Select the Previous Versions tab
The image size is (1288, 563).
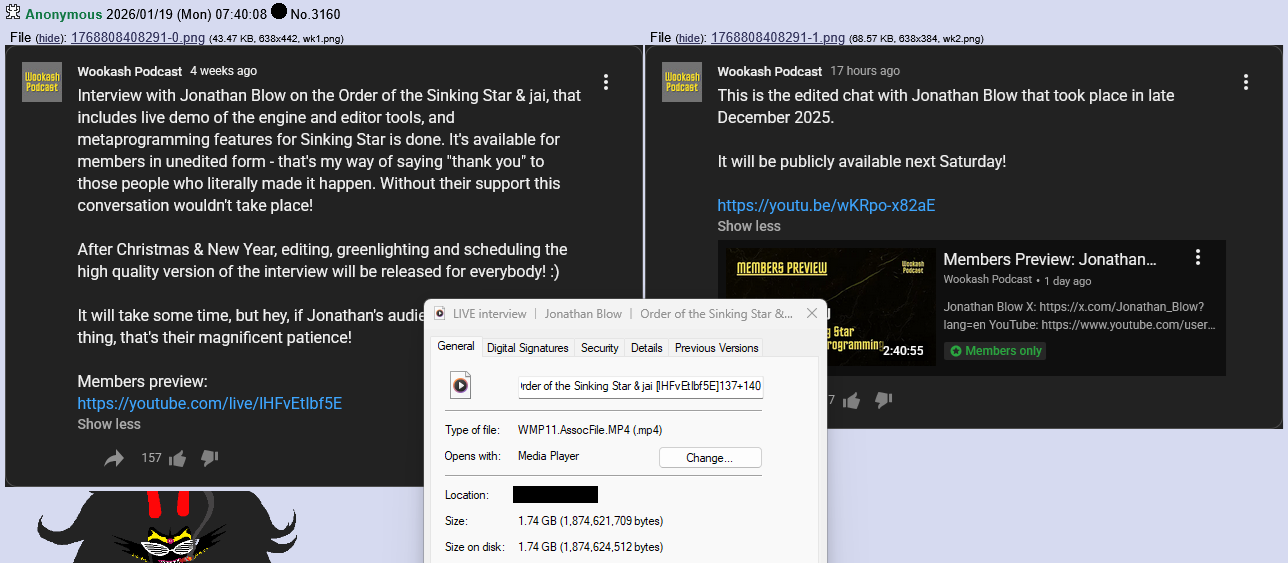[716, 348]
